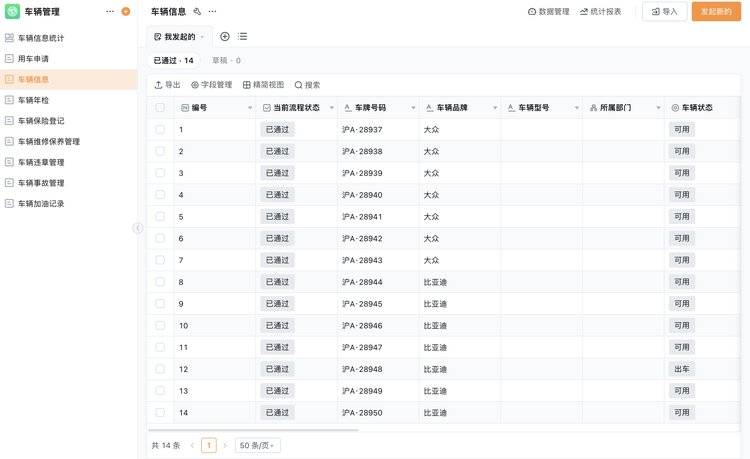This screenshot has width=750, height=459.
Task: Expand the 编号 column header dropdown
Action: tap(250, 107)
